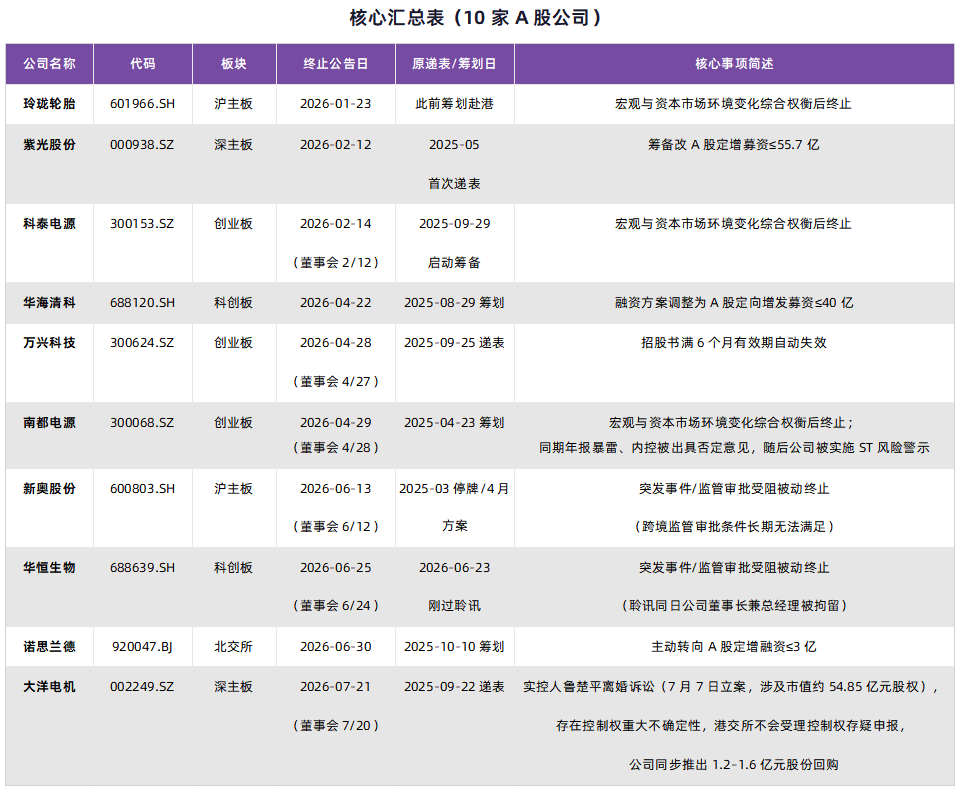Select company name 华恒生物
The width and height of the screenshot is (963, 794).
pyautogui.click(x=50, y=568)
